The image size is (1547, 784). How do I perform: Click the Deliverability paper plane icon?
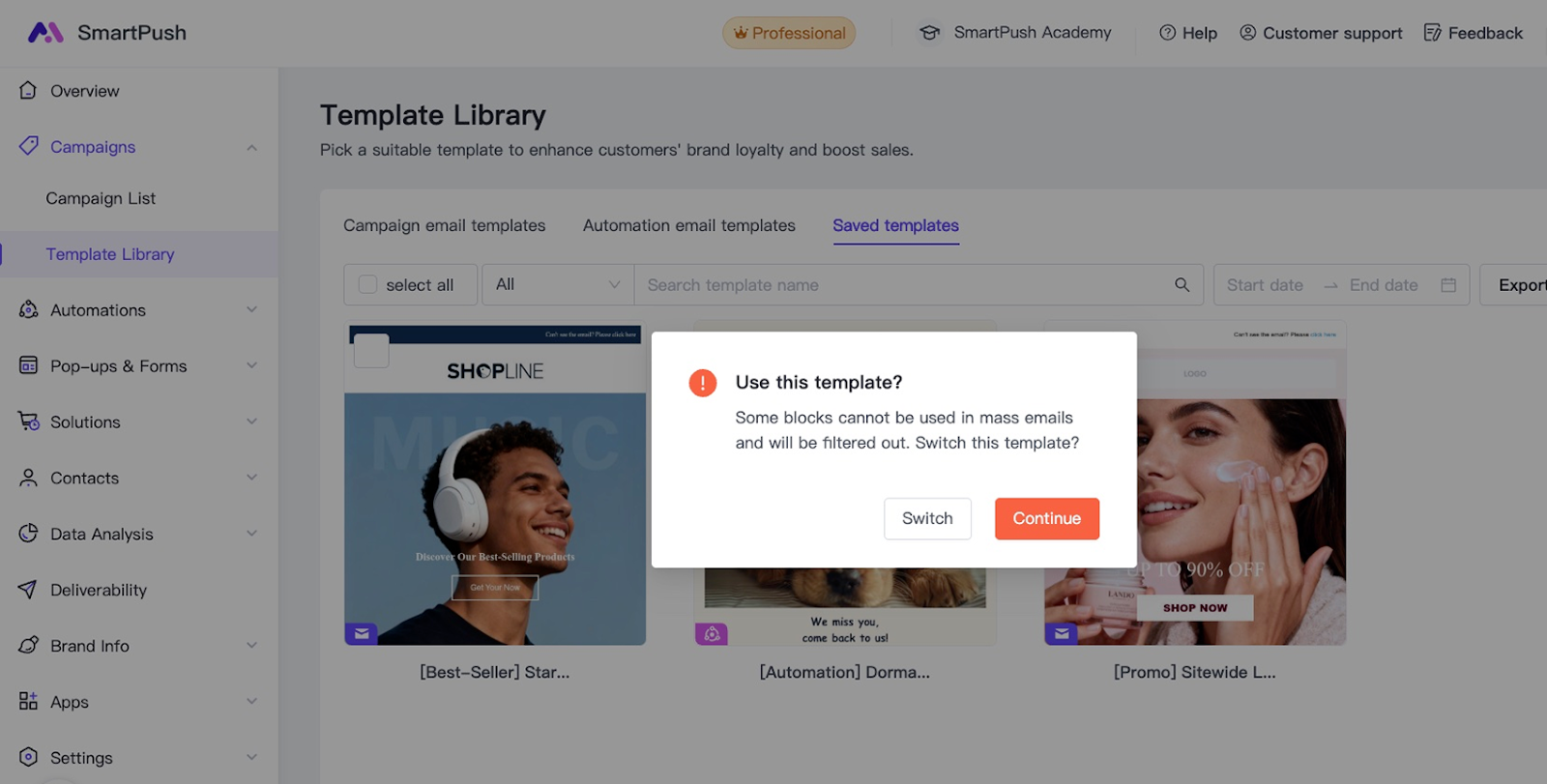[28, 590]
